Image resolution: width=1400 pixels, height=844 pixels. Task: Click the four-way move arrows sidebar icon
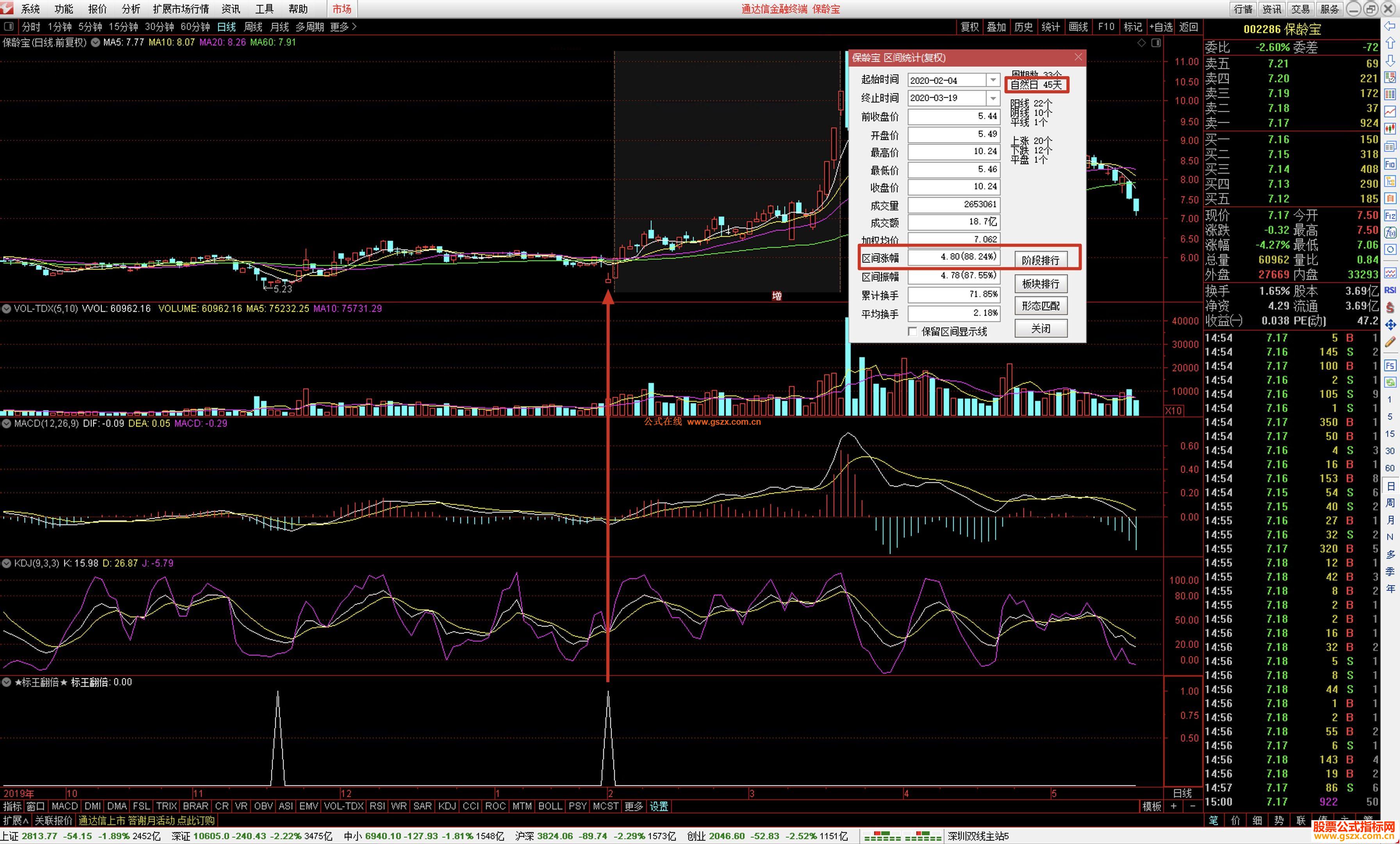tap(1390, 325)
